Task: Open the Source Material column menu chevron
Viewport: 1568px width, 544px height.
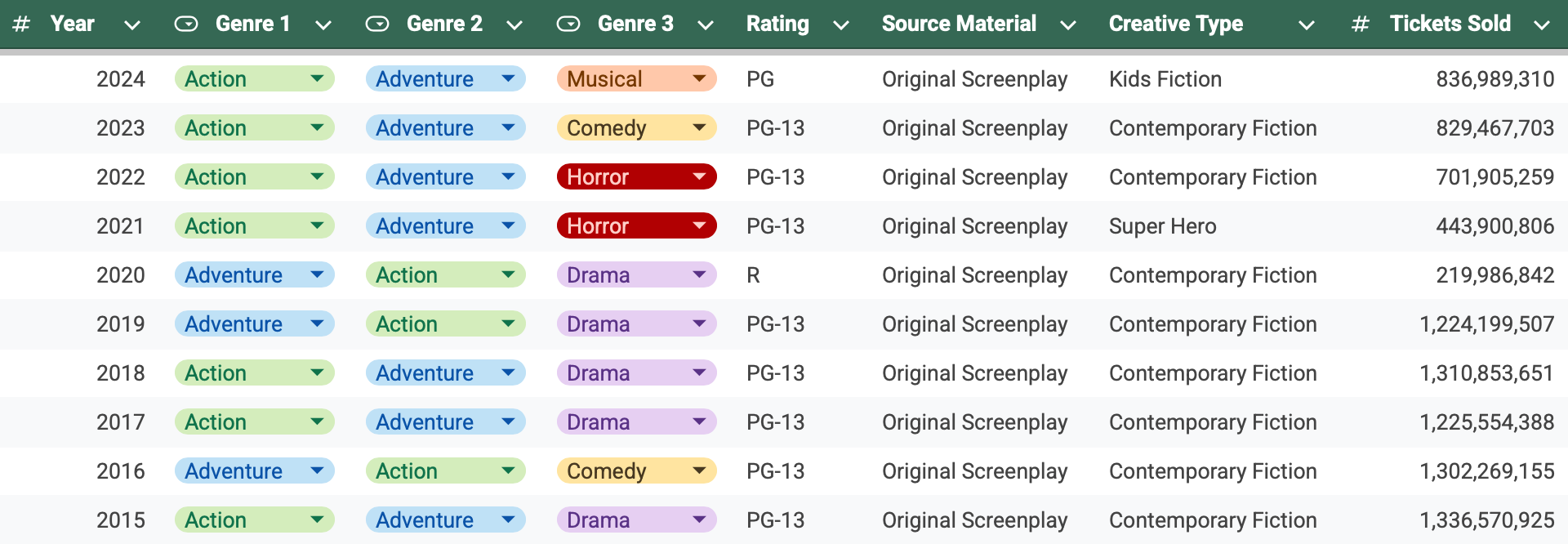Action: coord(1067,25)
